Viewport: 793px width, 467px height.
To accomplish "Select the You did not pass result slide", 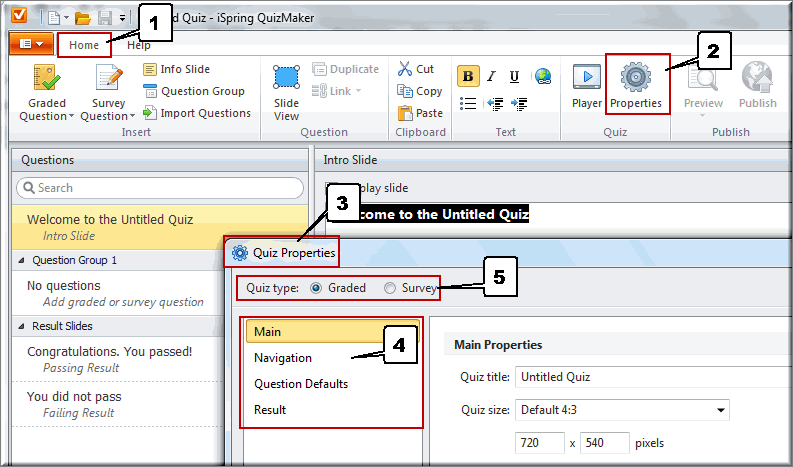I will [118, 404].
